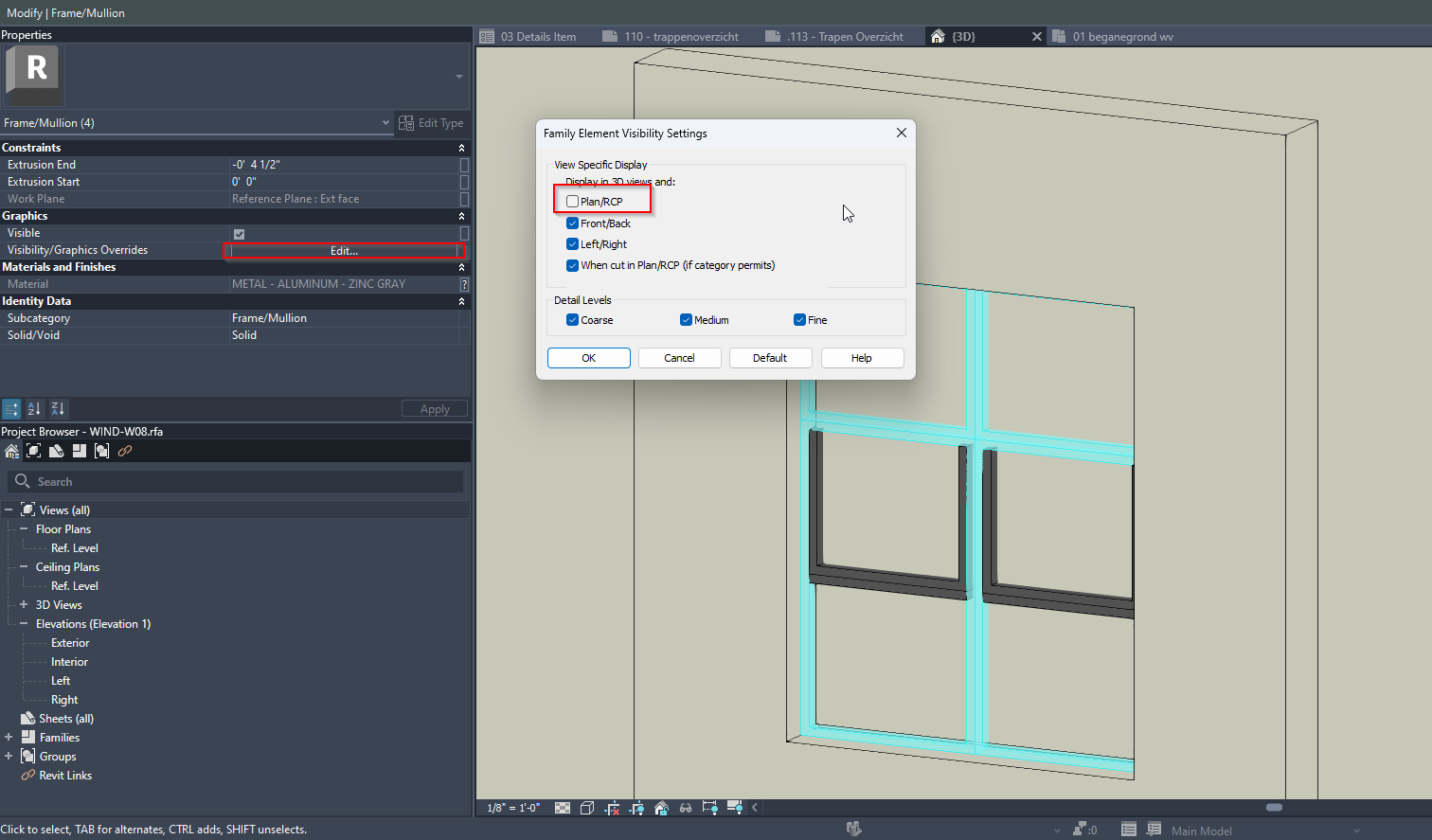This screenshot has width=1432, height=840.
Task: Click the sort properties by category icon
Action: click(11, 409)
